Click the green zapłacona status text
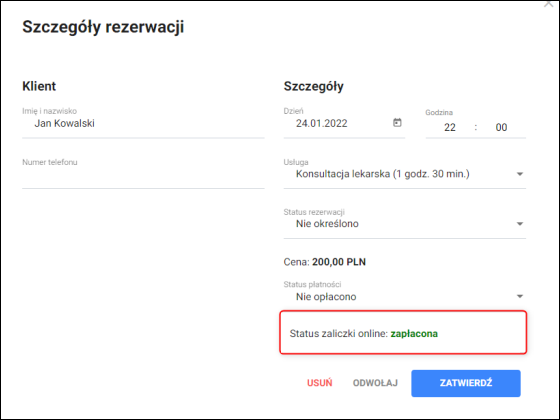The image size is (560, 420). [414, 334]
